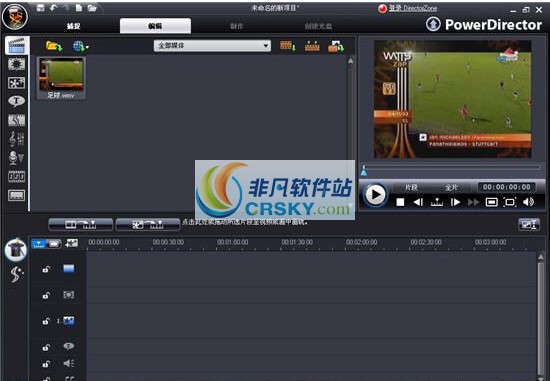Viewport: 550px width, 381px height.
Task: Select 片段 clip preview mode
Action: click(x=411, y=187)
